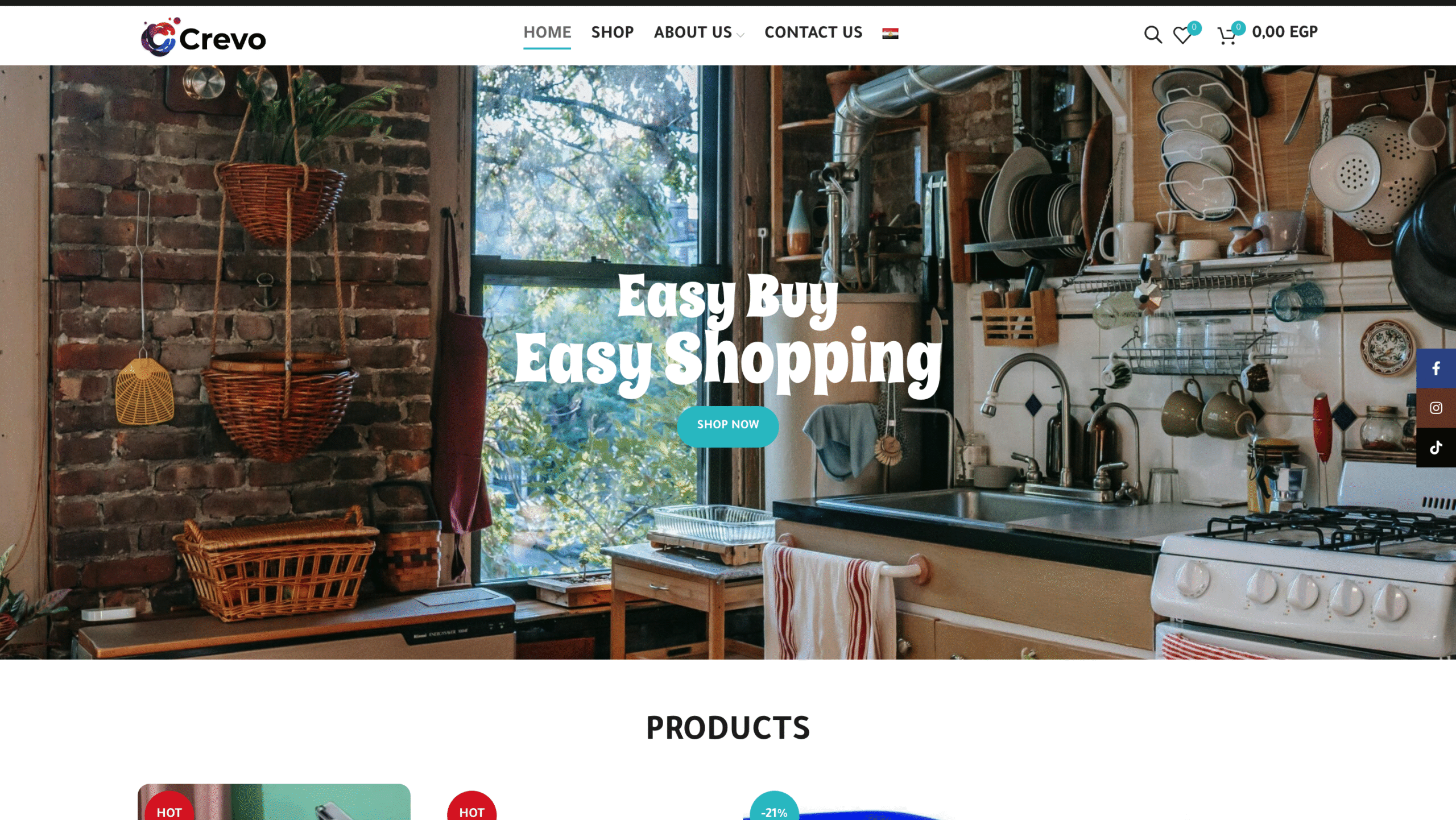Open first product thumbnail with HOT badge
The width and height of the screenshot is (1456, 820).
(x=274, y=802)
